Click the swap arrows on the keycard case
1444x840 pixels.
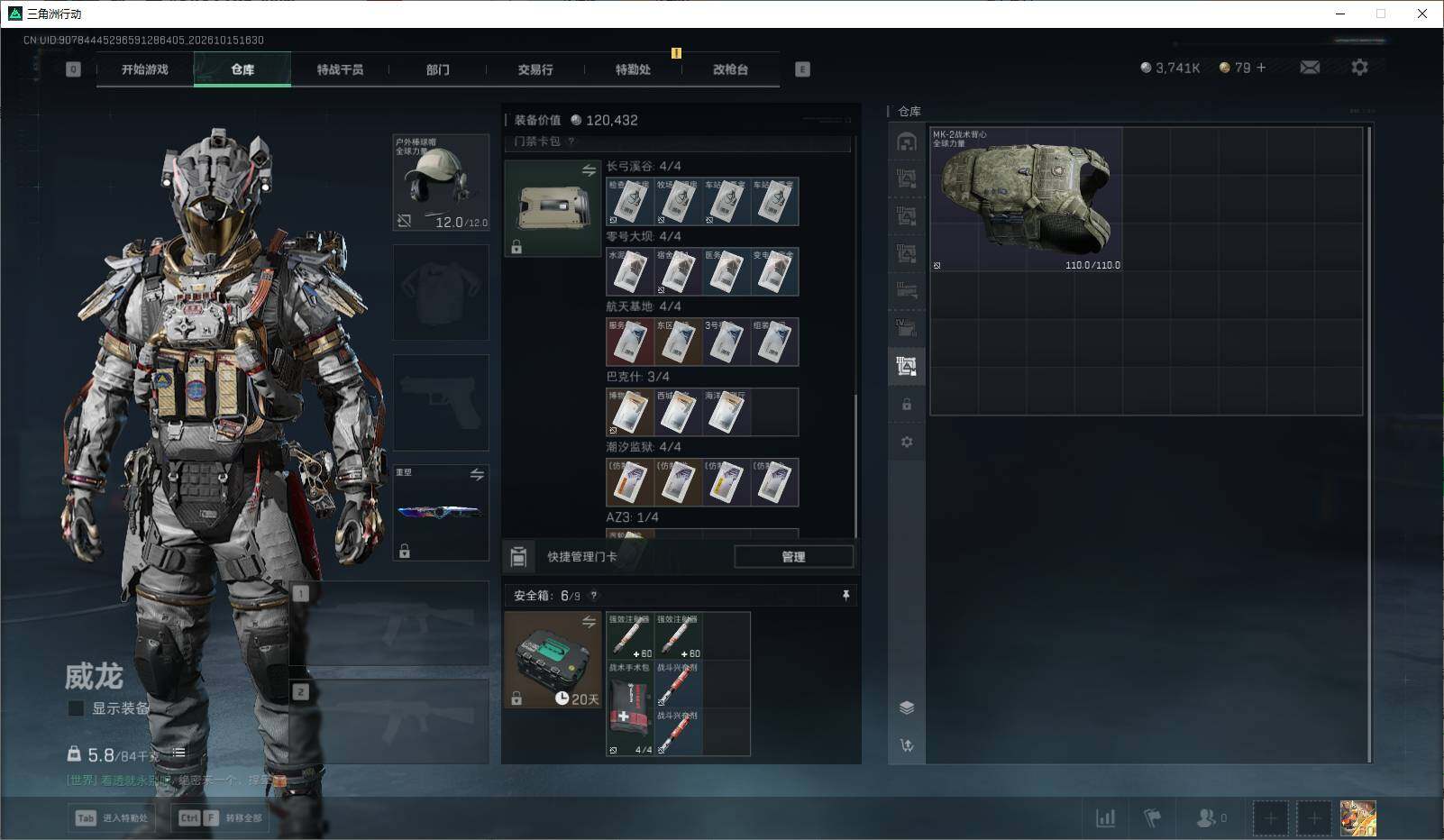(x=589, y=170)
